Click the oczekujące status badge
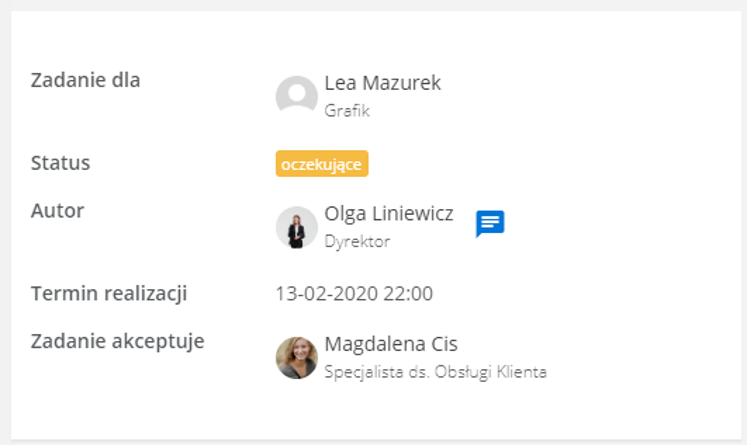The width and height of the screenshot is (747, 445). point(322,164)
